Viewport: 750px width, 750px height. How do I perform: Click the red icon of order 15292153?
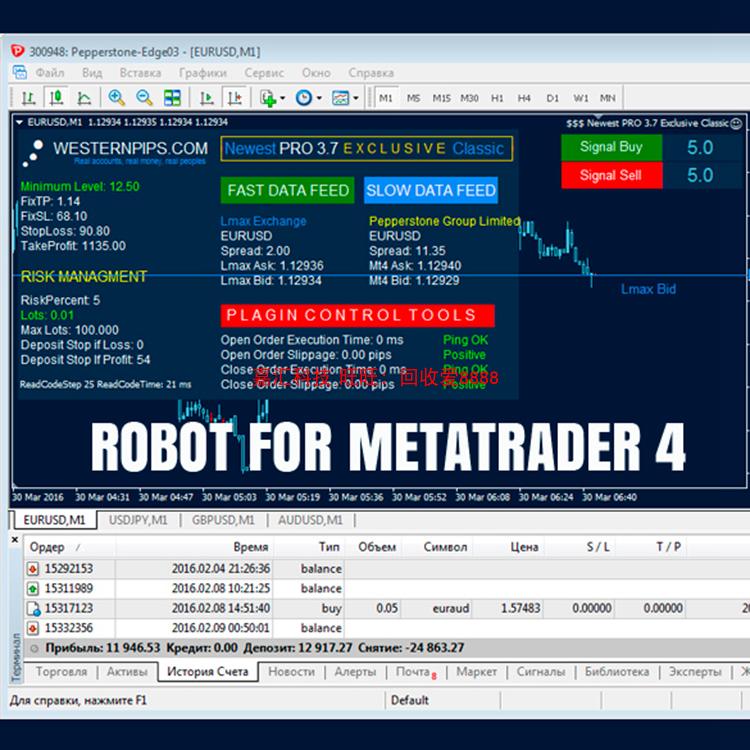pos(33,569)
